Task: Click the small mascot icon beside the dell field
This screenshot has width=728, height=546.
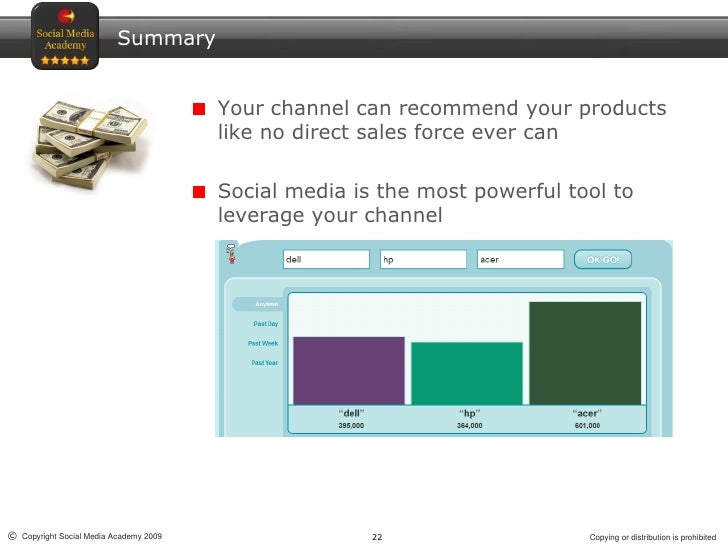Action: pos(231,254)
